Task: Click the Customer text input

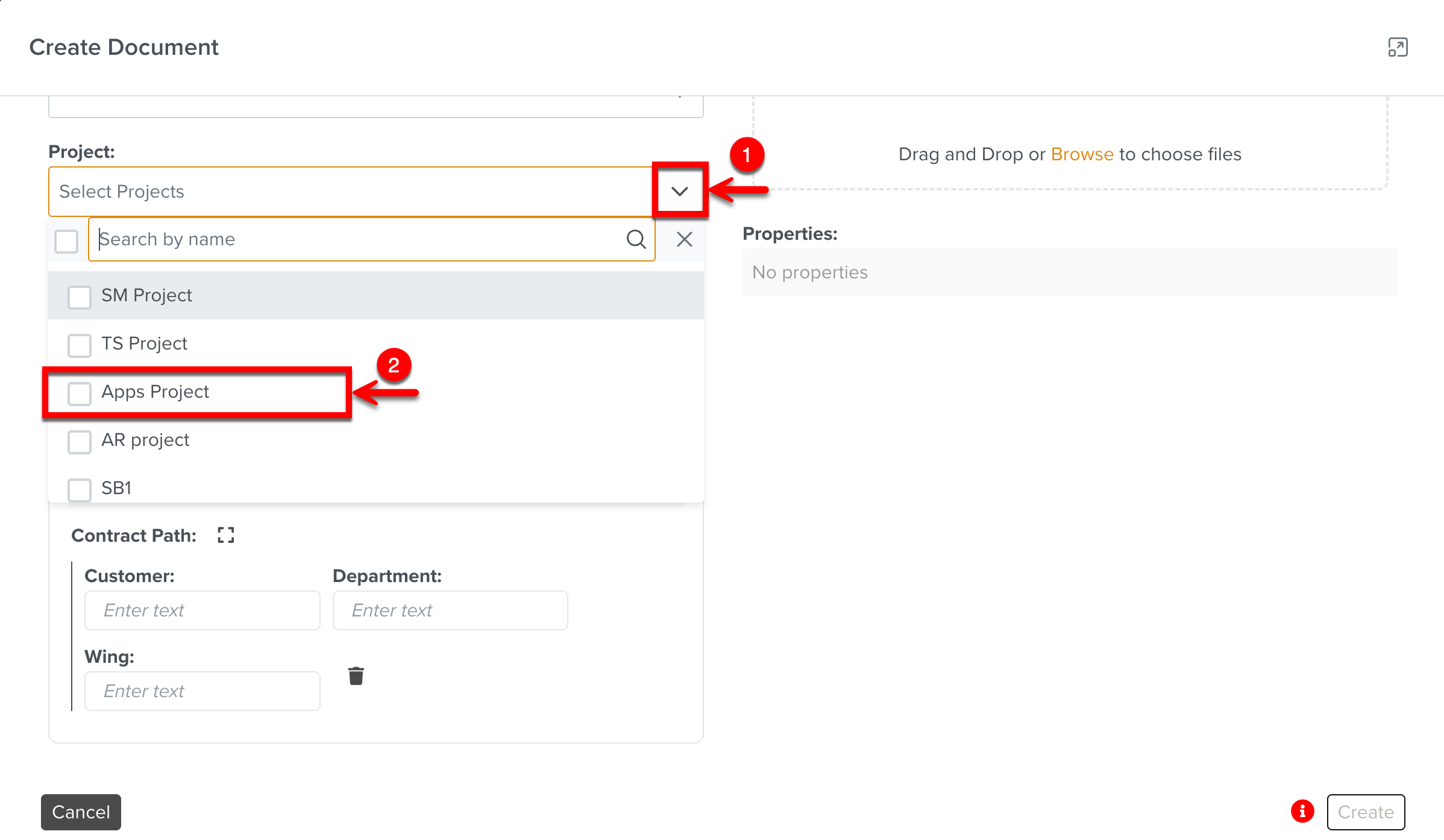Action: pos(202,610)
